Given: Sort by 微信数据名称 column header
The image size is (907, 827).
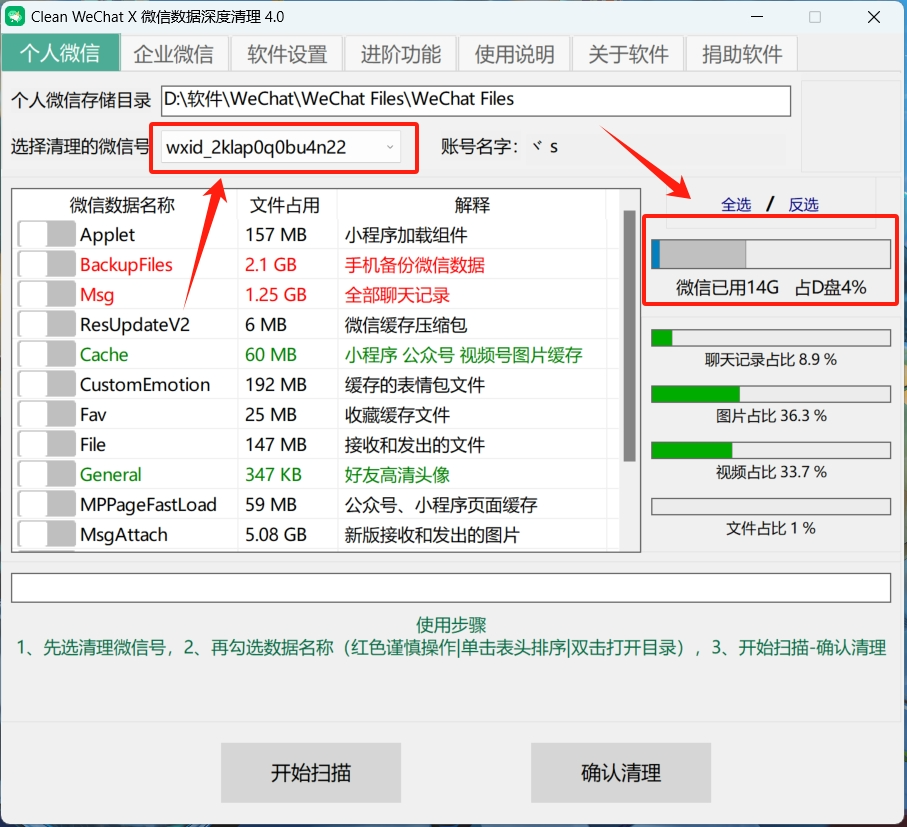Looking at the screenshot, I should click(123, 205).
